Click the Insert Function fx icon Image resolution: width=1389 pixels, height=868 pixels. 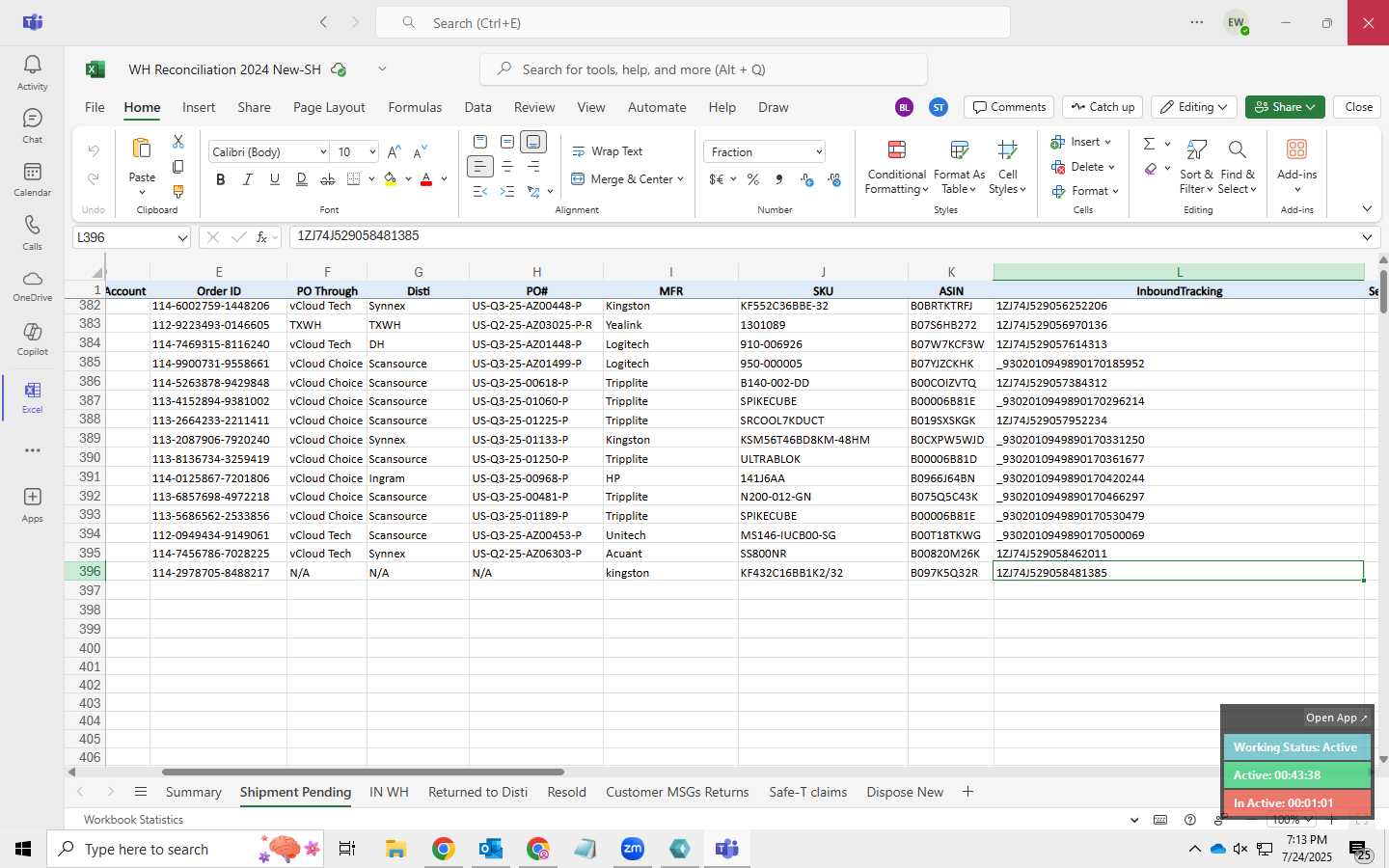click(x=261, y=237)
